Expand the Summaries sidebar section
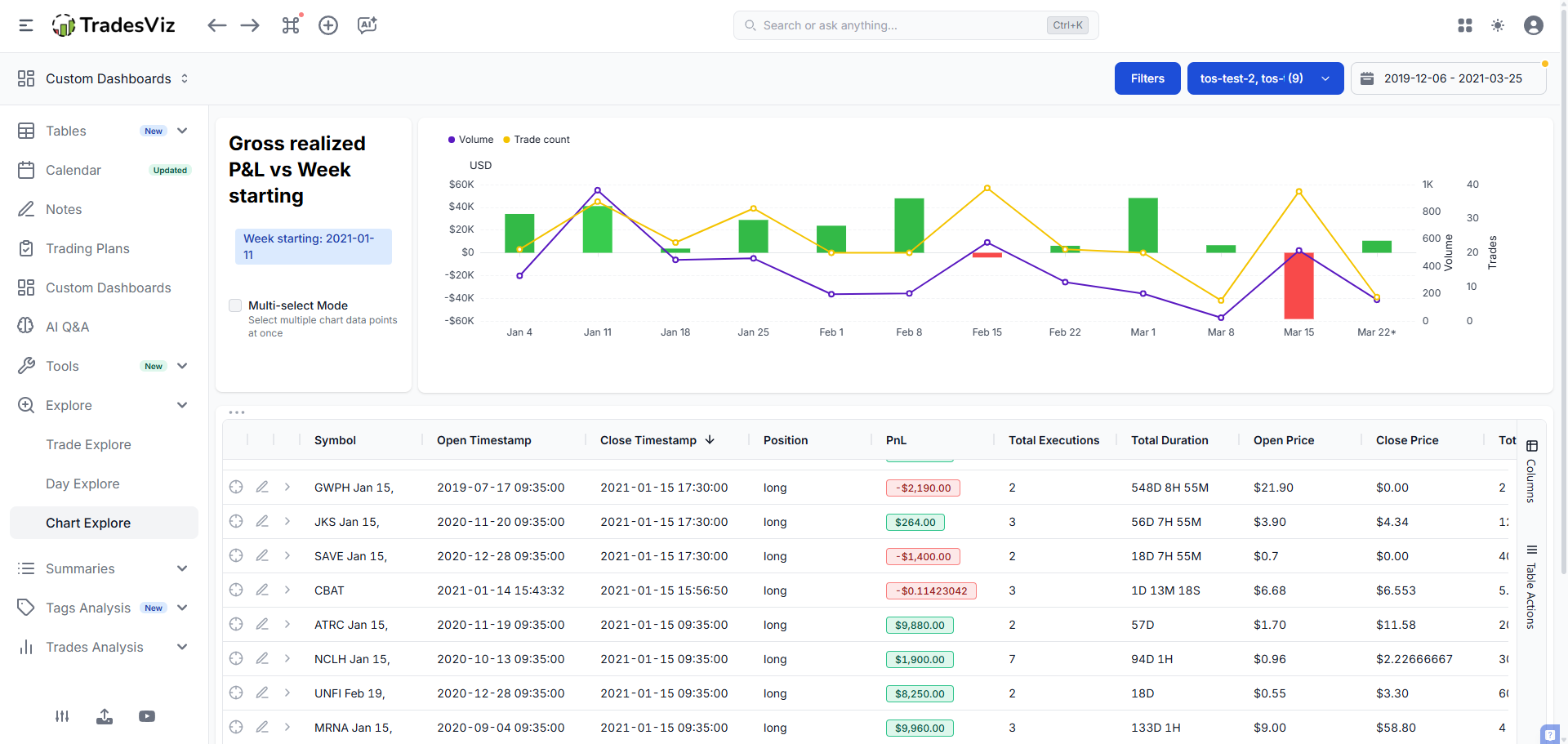The height and width of the screenshot is (744, 1568). (x=182, y=568)
